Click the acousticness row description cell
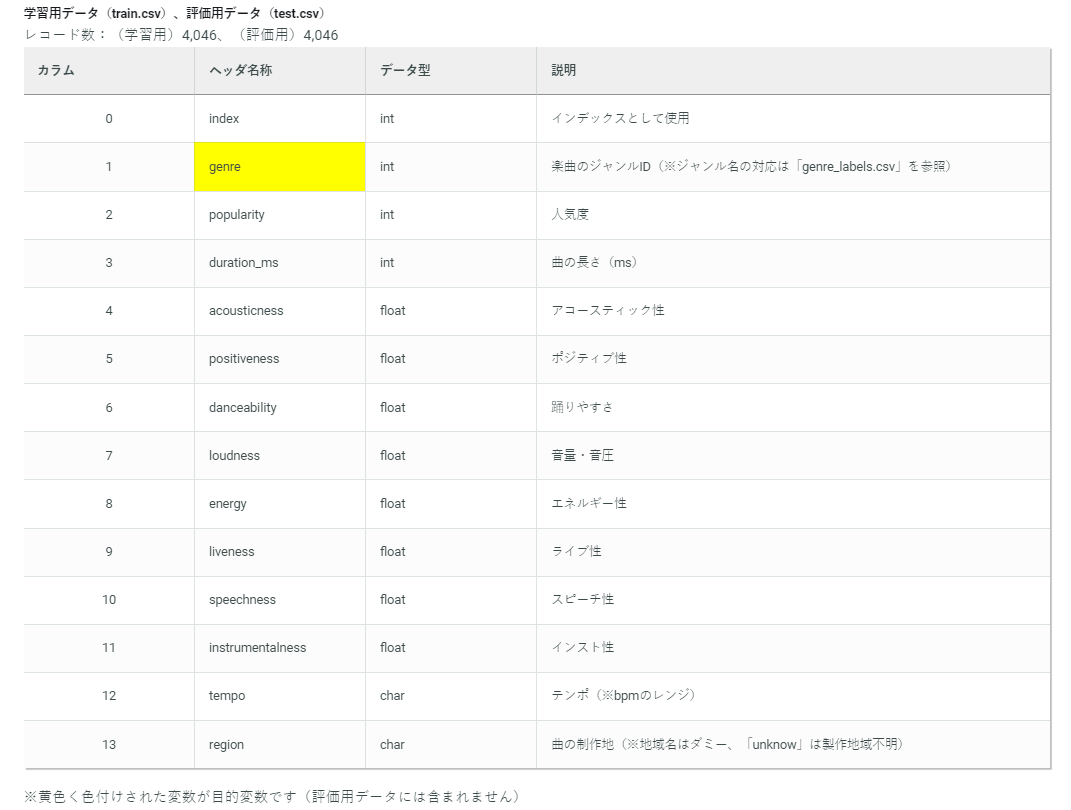Image resolution: width=1071 pixels, height=810 pixels. click(x=610, y=311)
